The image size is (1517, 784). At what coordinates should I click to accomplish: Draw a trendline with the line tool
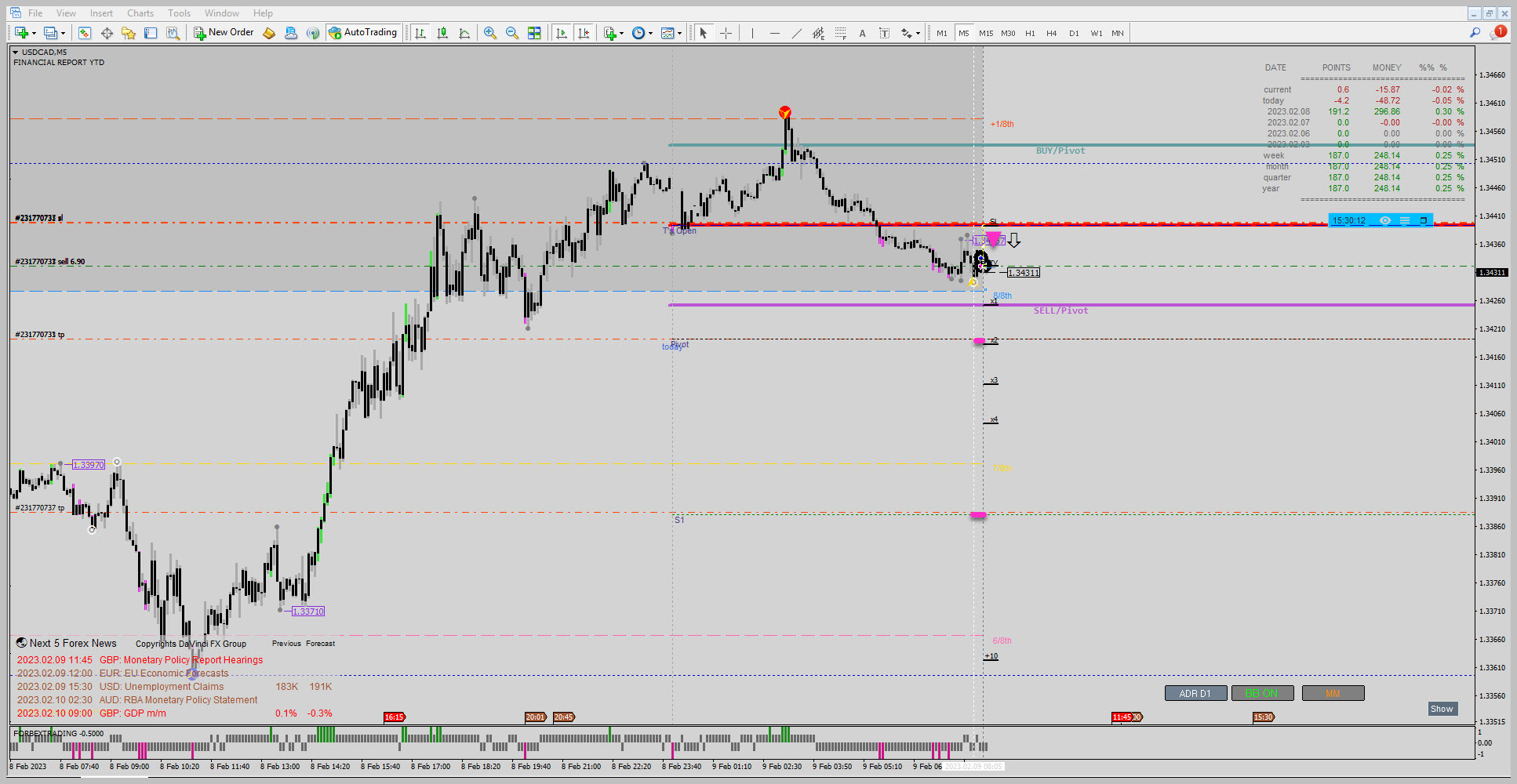pos(797,33)
